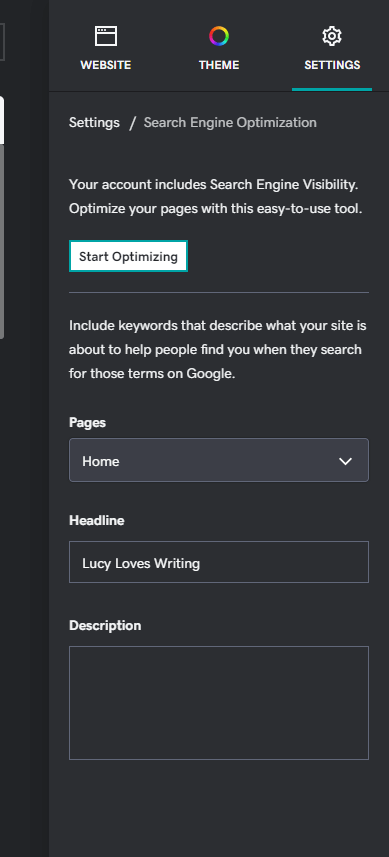Focus the Headline field Lucy Loves Writing
The image size is (389, 857).
pos(219,562)
